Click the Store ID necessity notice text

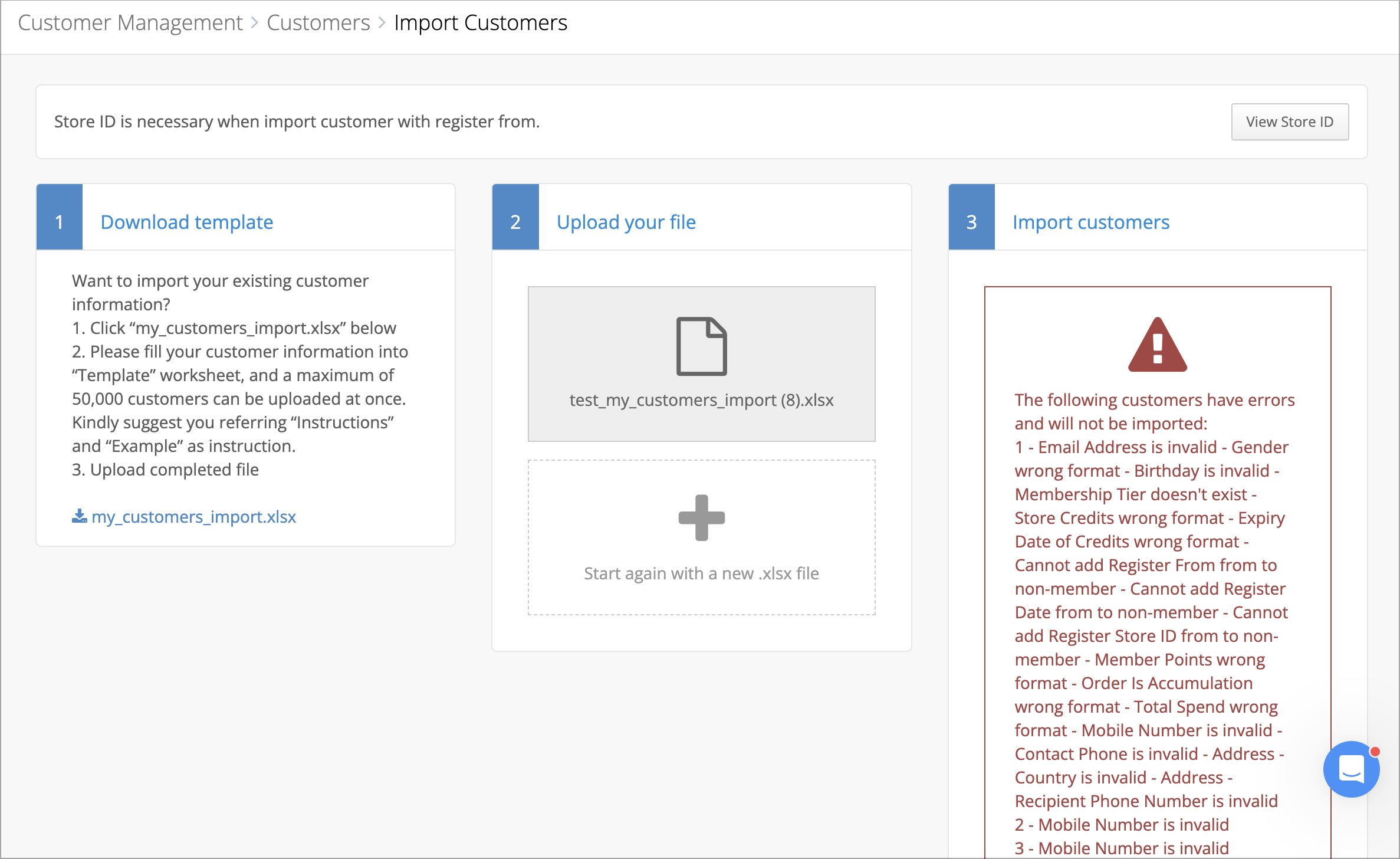pos(297,122)
